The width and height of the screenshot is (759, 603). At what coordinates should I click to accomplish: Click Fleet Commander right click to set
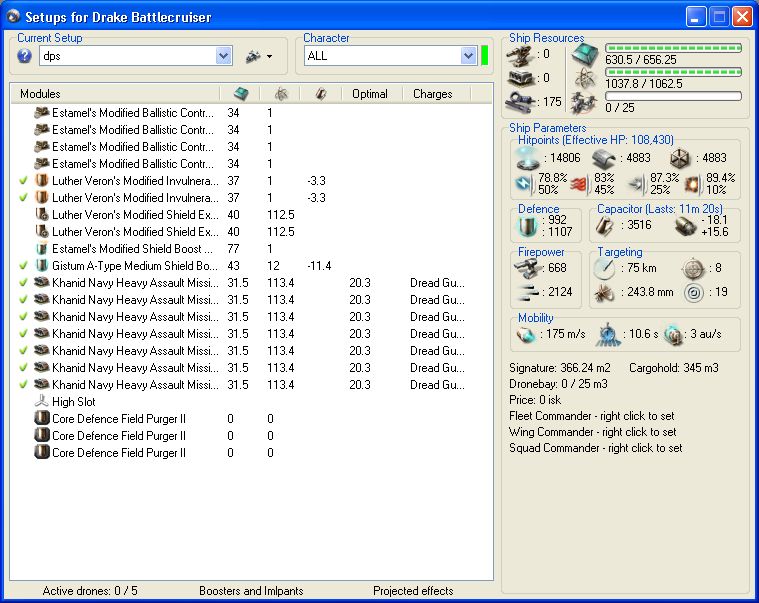590,416
